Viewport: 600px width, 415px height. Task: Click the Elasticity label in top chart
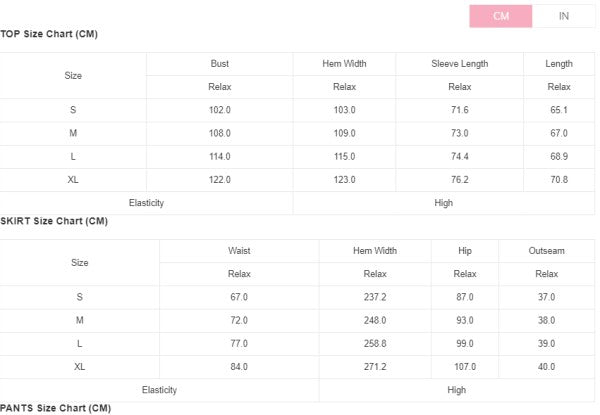click(x=146, y=203)
